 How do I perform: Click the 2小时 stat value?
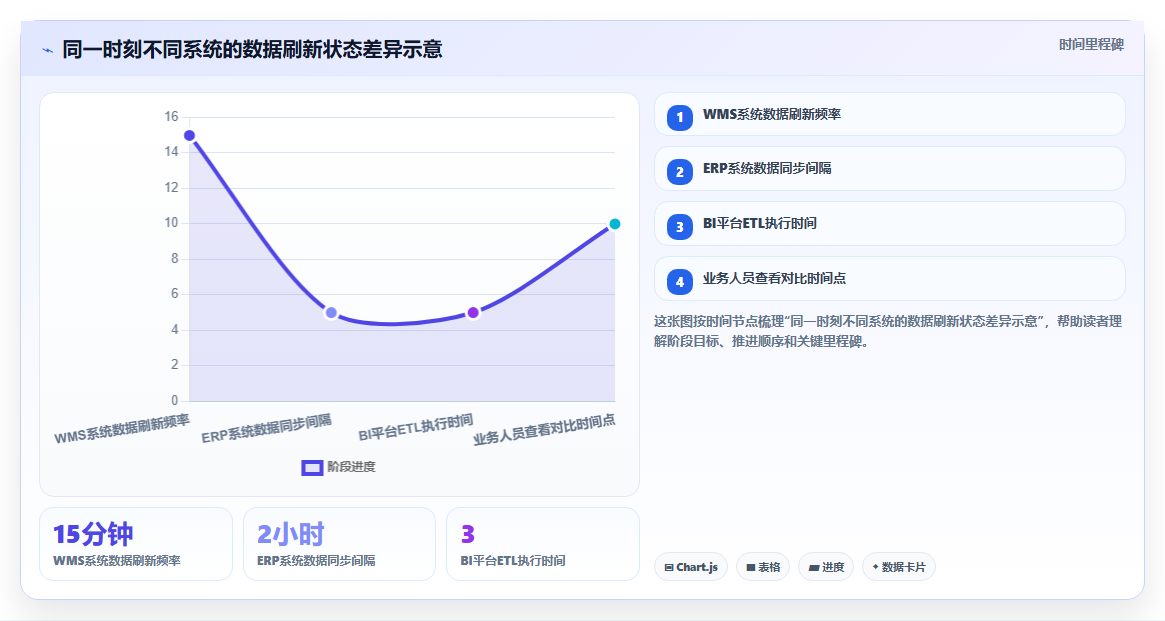pyautogui.click(x=291, y=534)
